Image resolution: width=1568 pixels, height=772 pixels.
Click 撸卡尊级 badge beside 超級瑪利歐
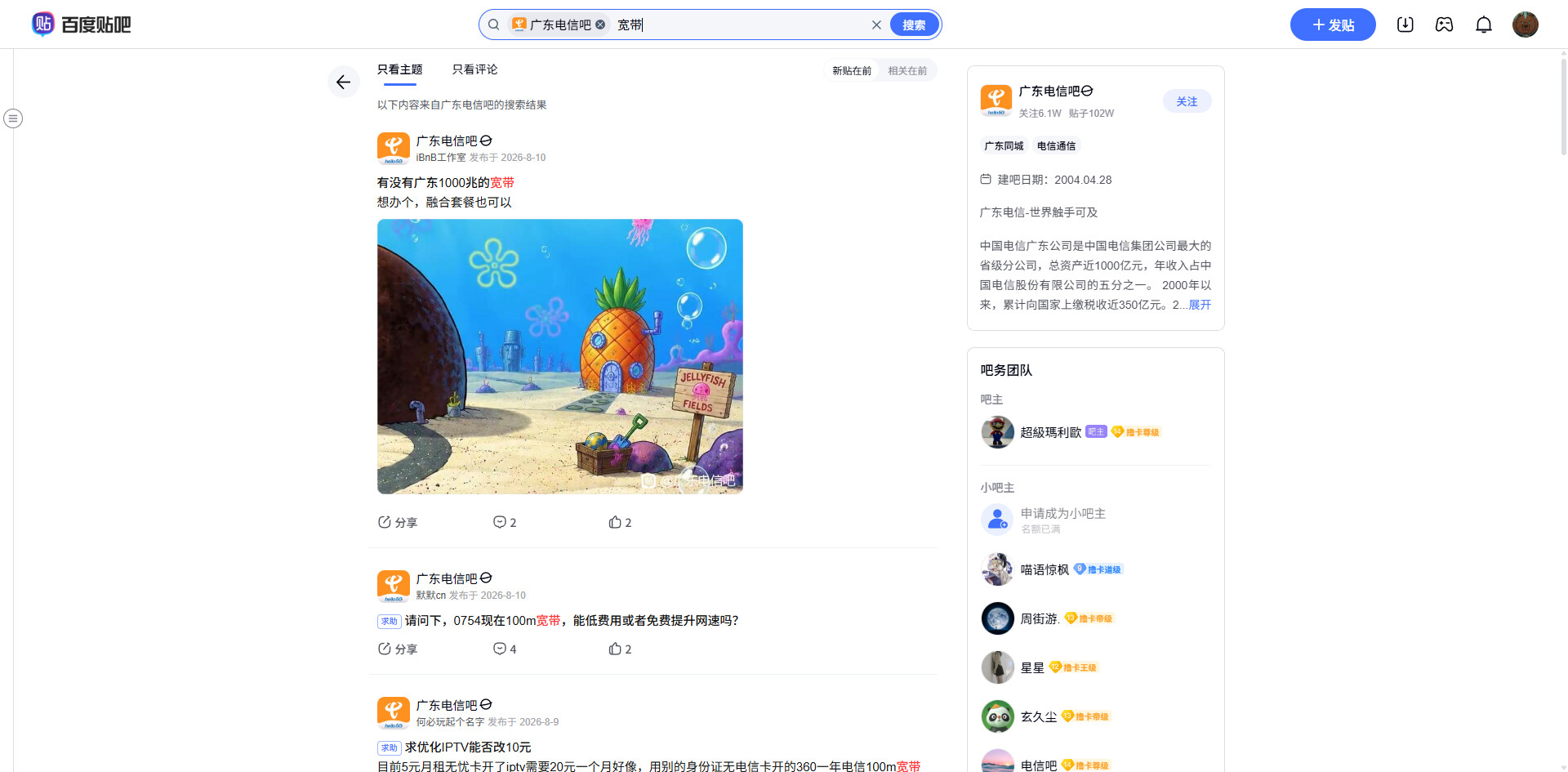point(1136,432)
